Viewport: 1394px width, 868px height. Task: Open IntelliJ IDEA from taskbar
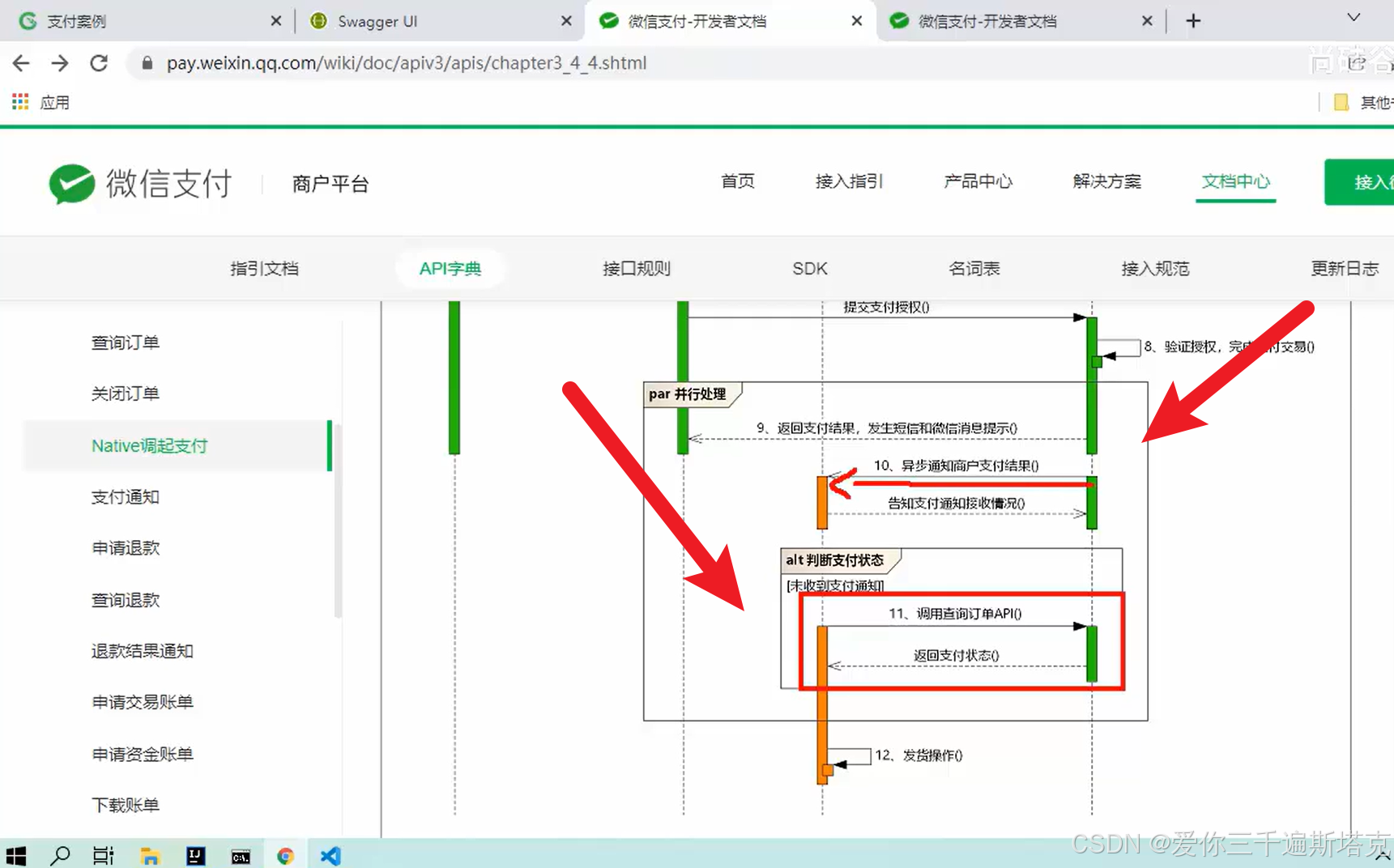195,855
